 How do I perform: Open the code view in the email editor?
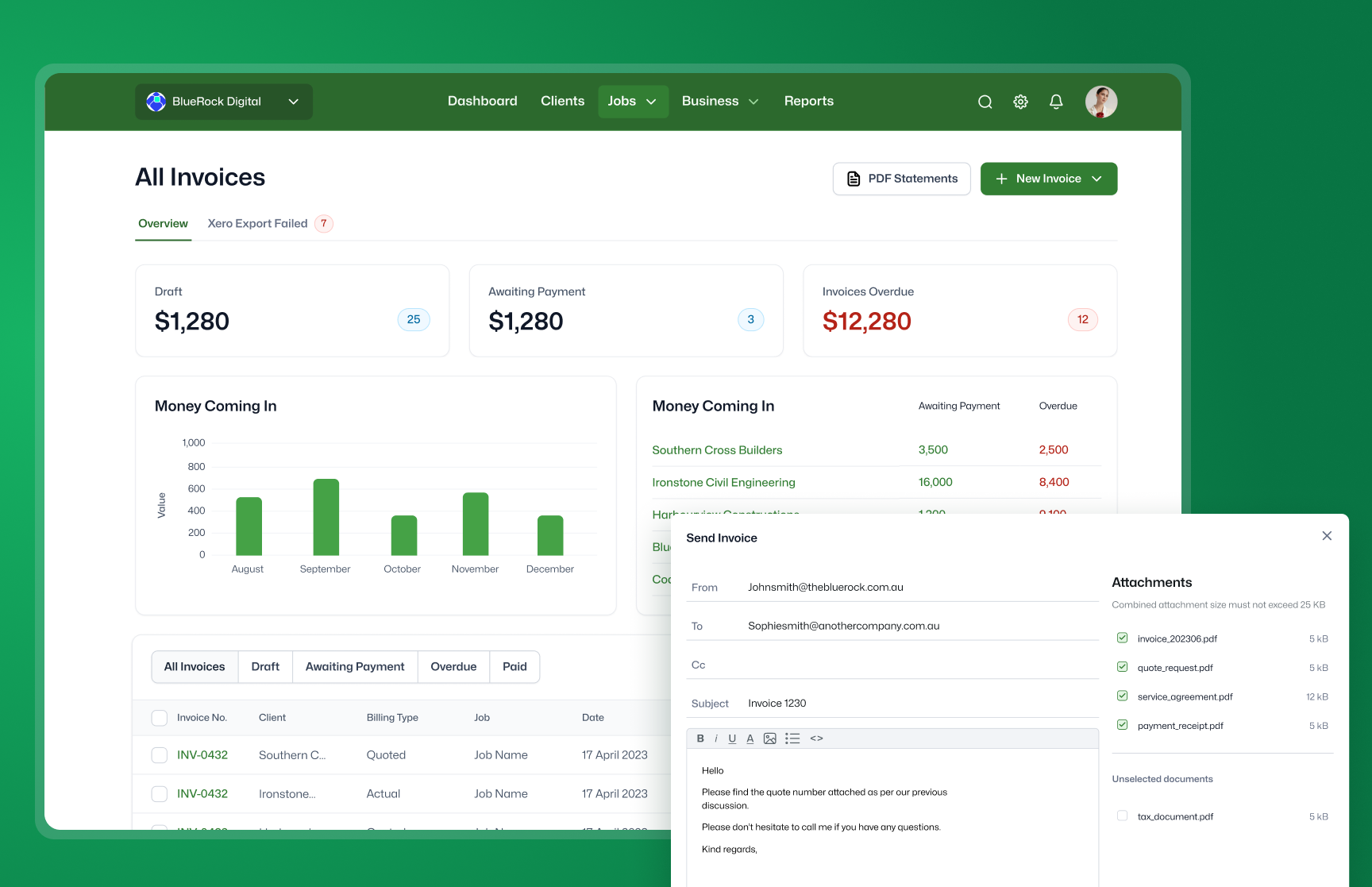coord(816,738)
